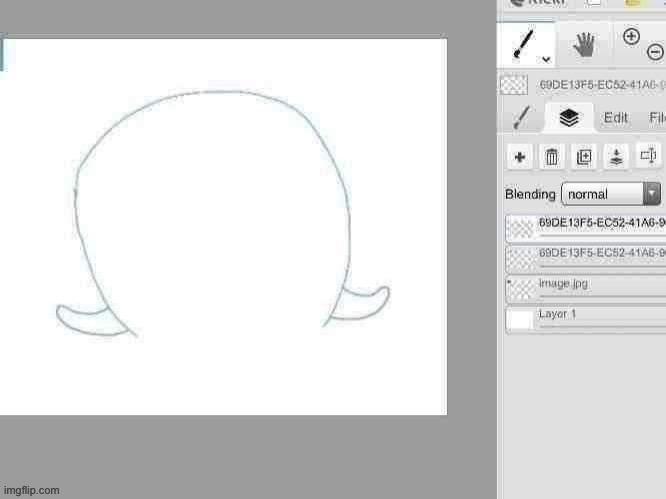Open the Edit tab
Image resolution: width=666 pixels, height=499 pixels.
pyautogui.click(x=615, y=118)
